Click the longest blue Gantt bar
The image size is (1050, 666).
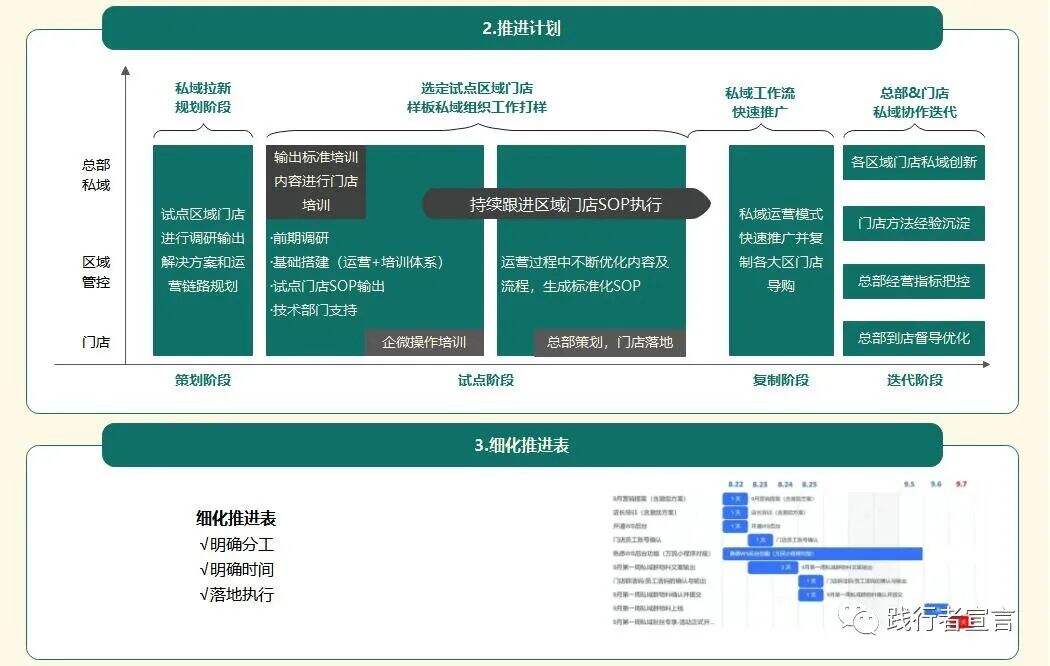pos(822,554)
